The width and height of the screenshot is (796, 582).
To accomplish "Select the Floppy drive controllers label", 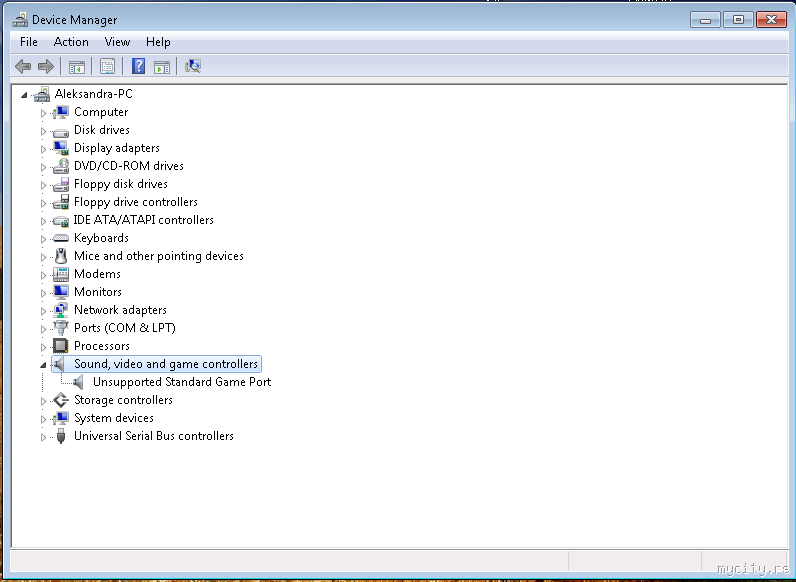I will (x=136, y=202).
